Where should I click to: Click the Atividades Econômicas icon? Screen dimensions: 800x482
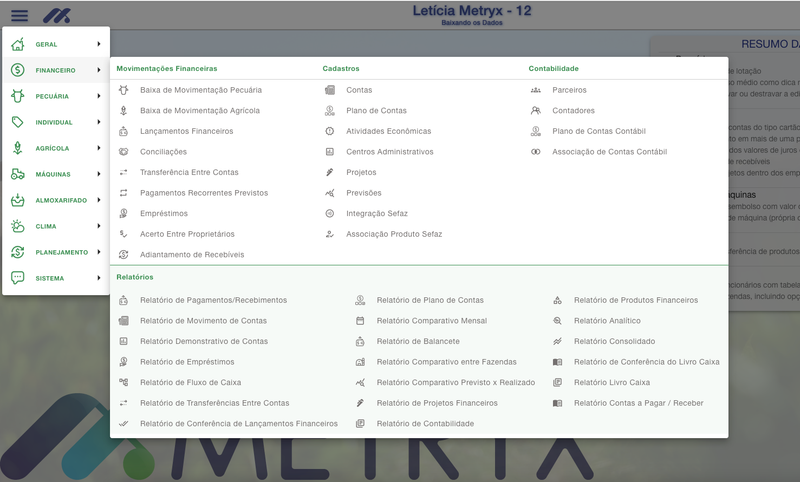330,131
